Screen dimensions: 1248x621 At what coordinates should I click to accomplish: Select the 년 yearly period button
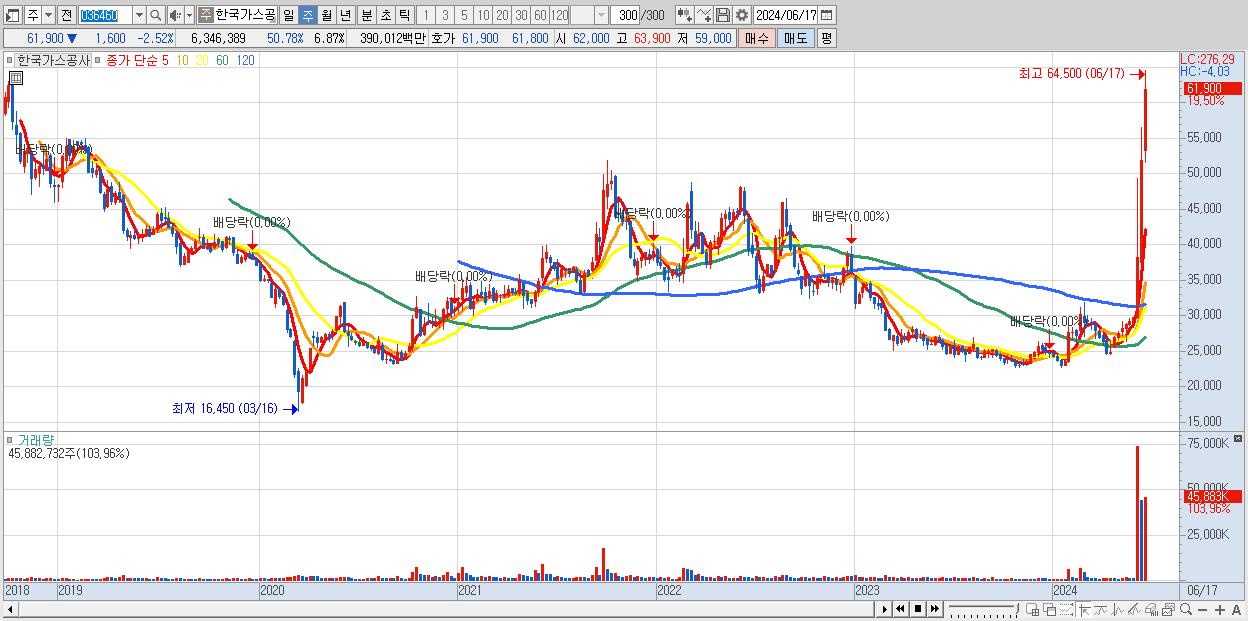point(346,15)
